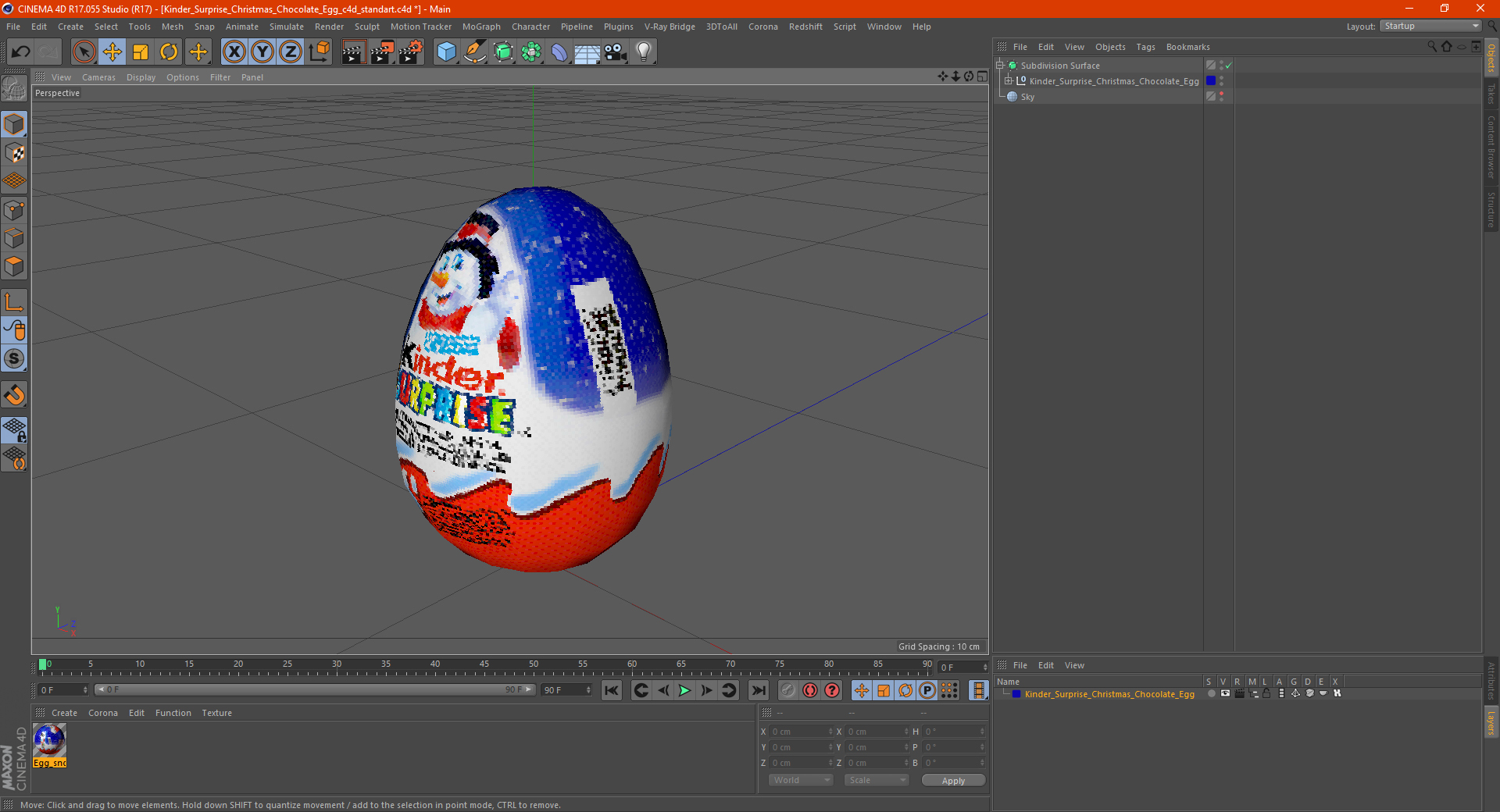Screen dimensions: 1500x812
Task: Enable Polygons mode in left sidebar
Action: (14, 266)
